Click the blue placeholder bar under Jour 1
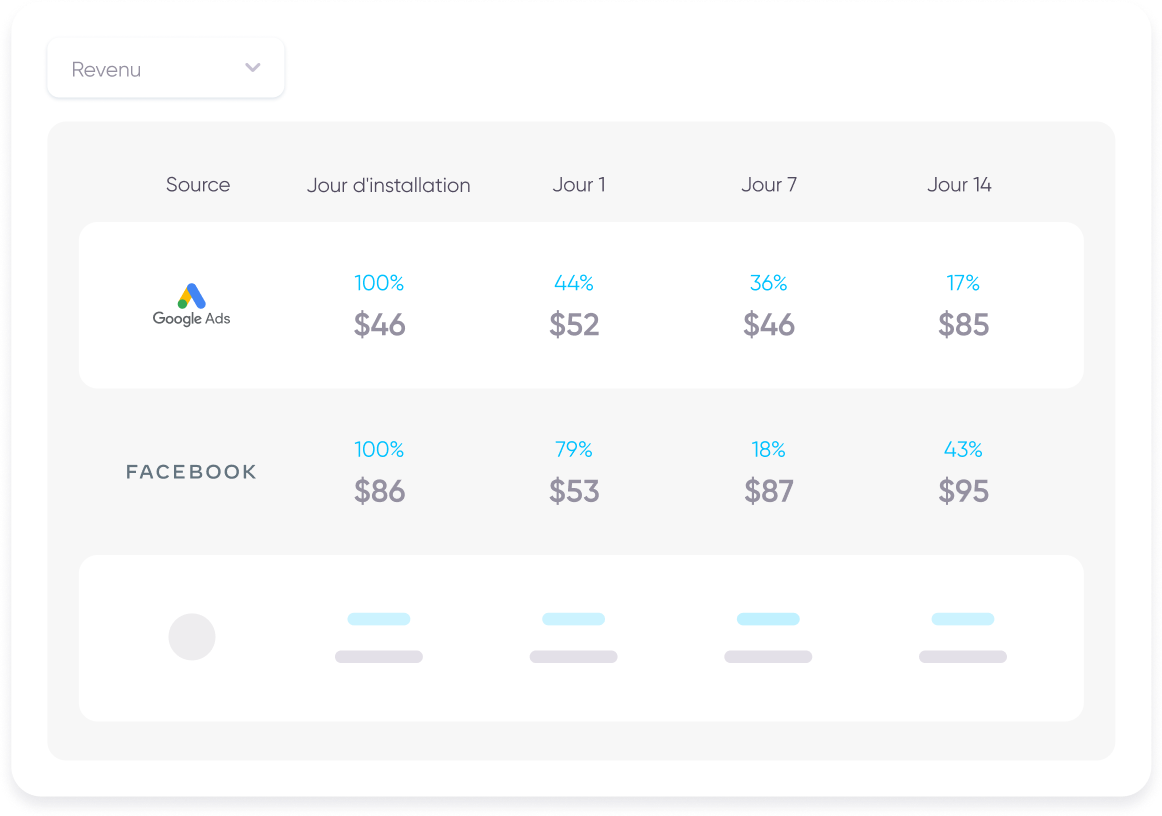This screenshot has height=816, width=1162. 573,619
